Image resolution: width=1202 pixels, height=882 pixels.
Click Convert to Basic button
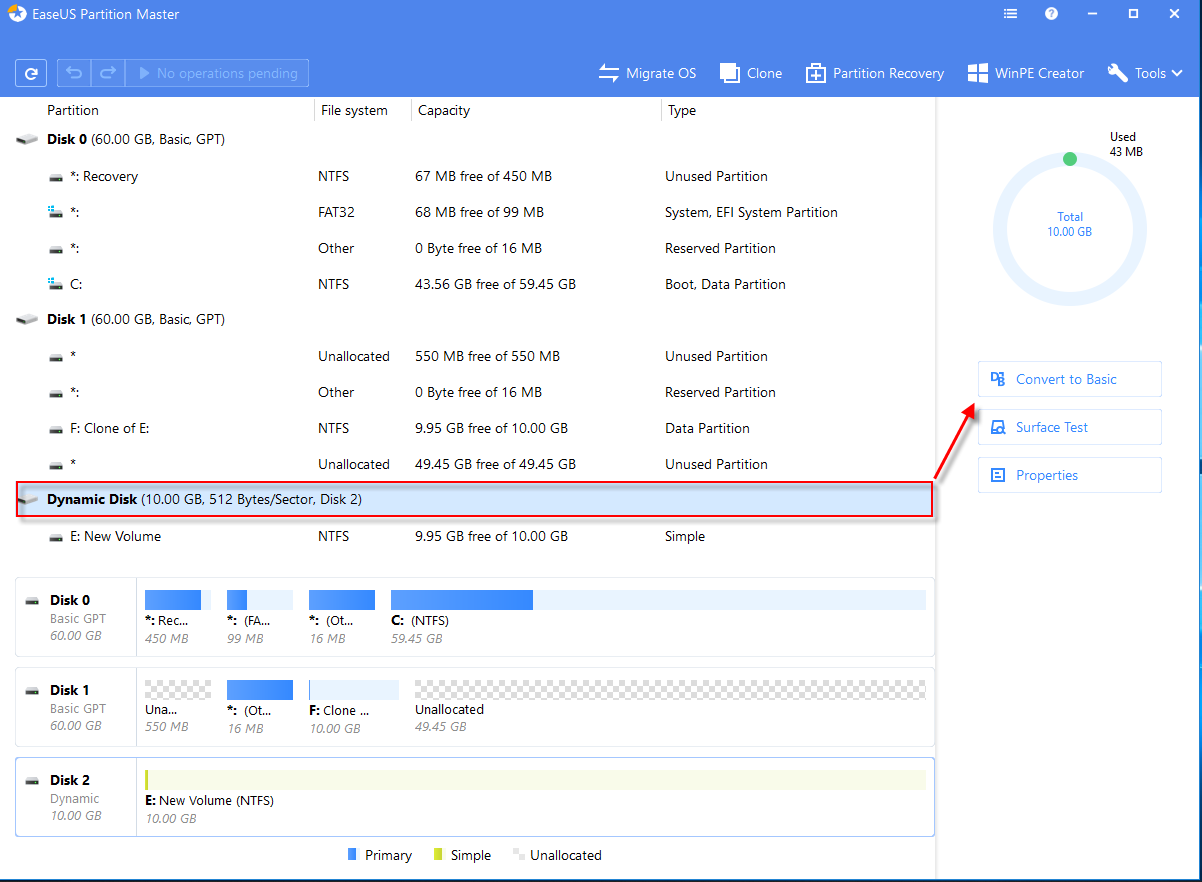click(x=1069, y=379)
